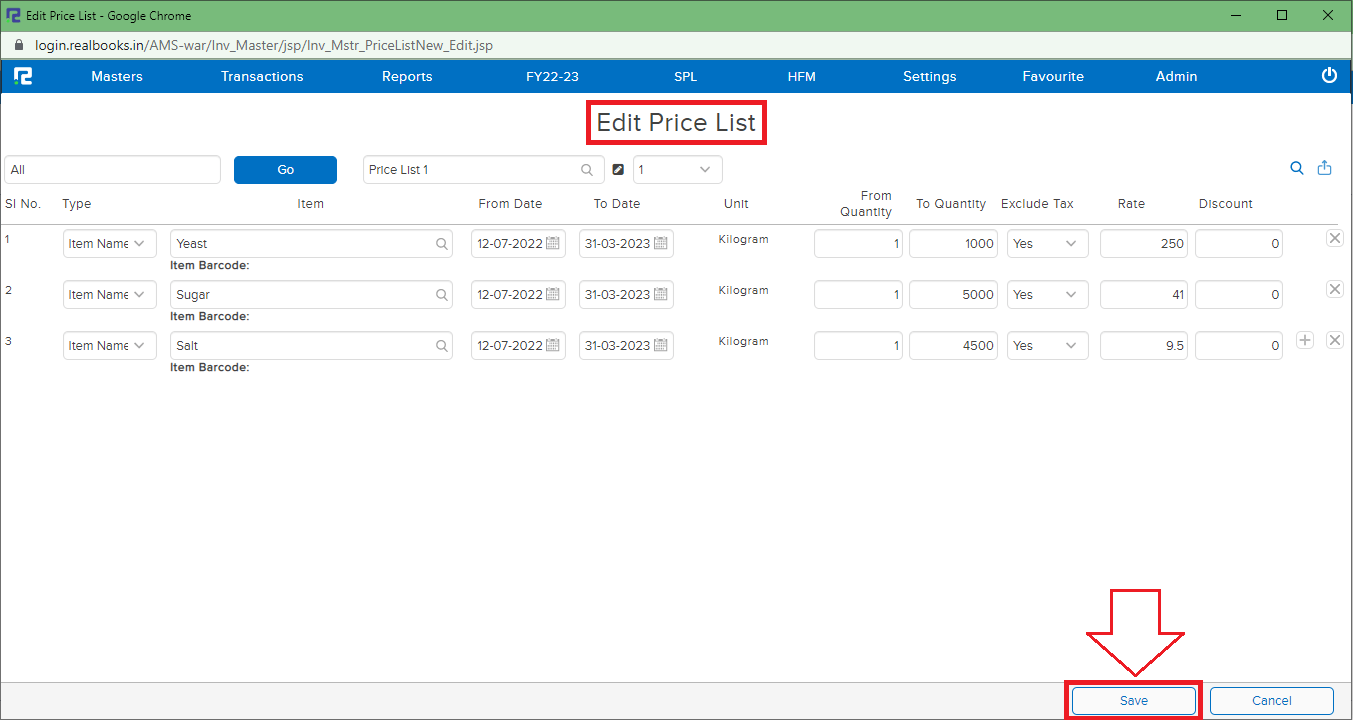Open the Reports menu
Image resolution: width=1353 pixels, height=720 pixels.
(407, 77)
